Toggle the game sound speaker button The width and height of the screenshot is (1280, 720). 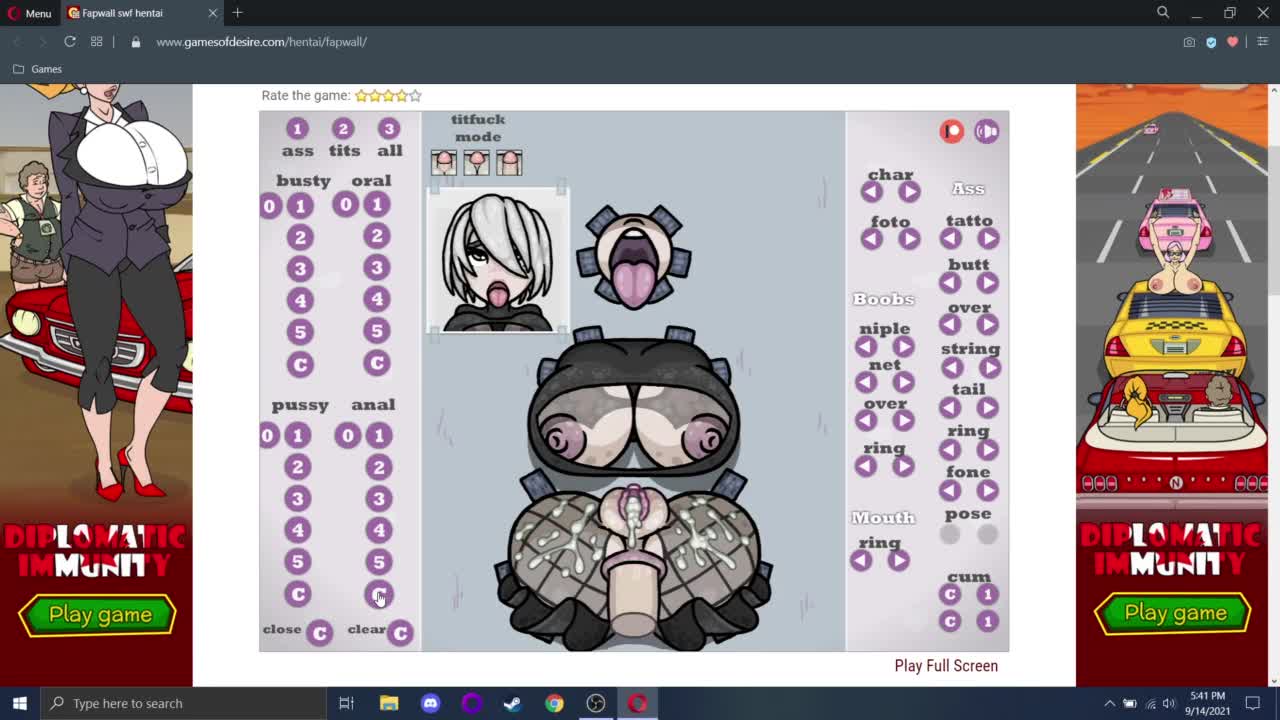(987, 131)
